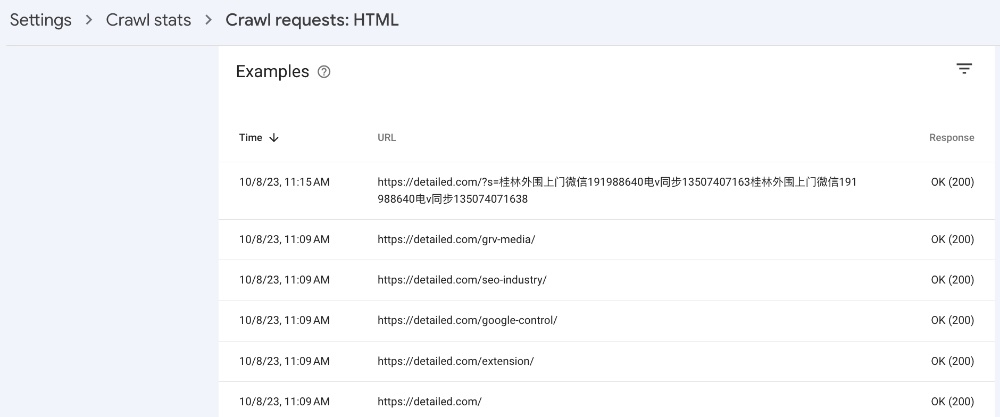Open the ?s= search query URL row

[606, 191]
